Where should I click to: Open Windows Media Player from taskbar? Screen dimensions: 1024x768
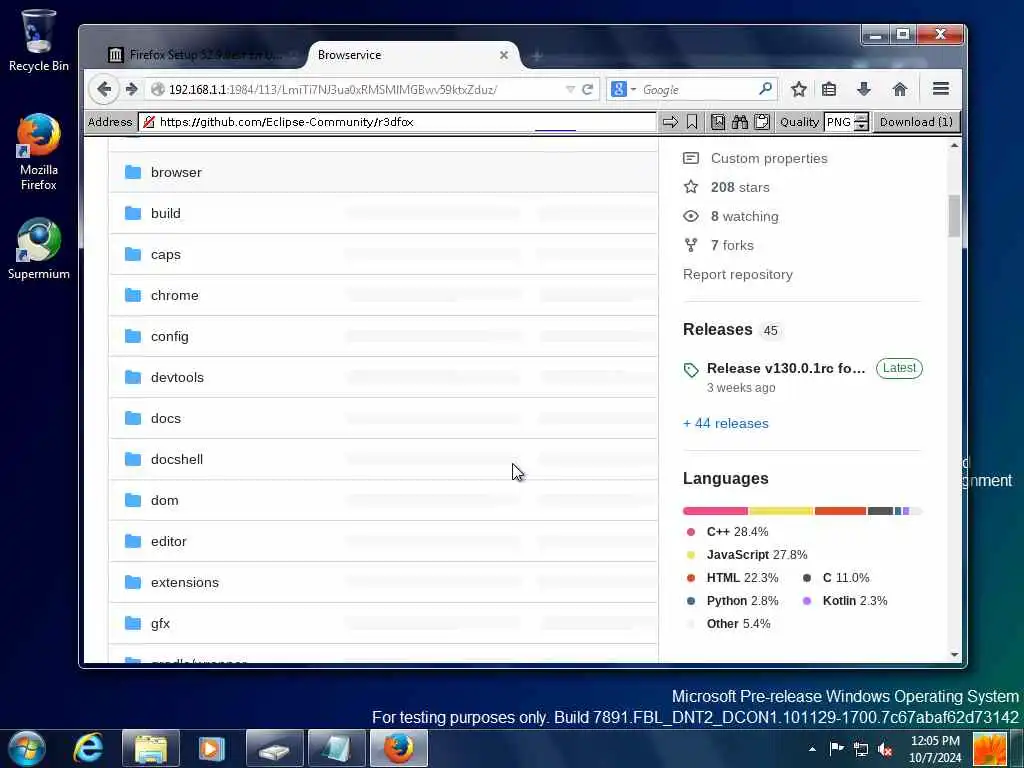(211, 748)
